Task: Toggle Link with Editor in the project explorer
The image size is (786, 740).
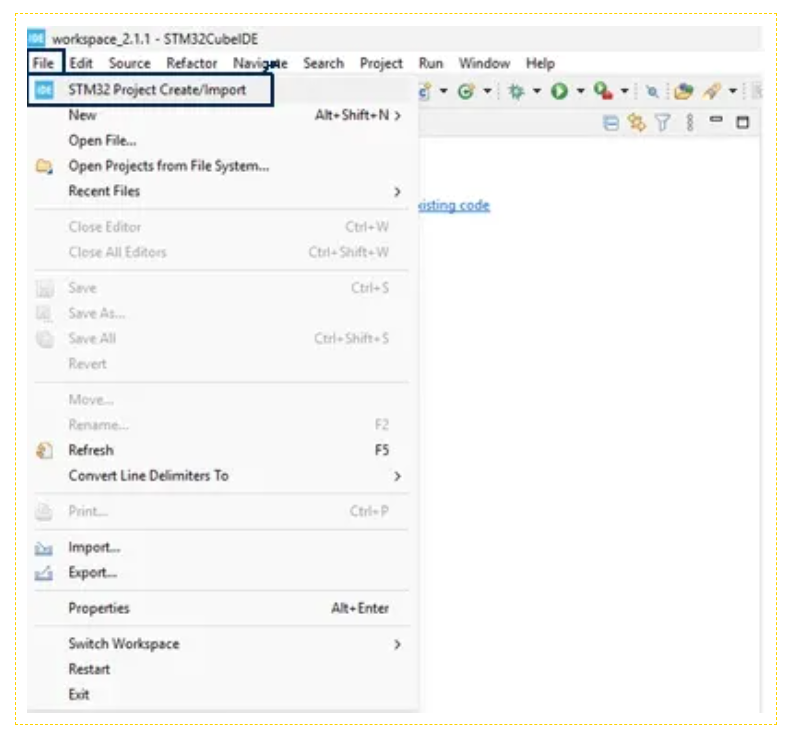Action: [x=637, y=122]
